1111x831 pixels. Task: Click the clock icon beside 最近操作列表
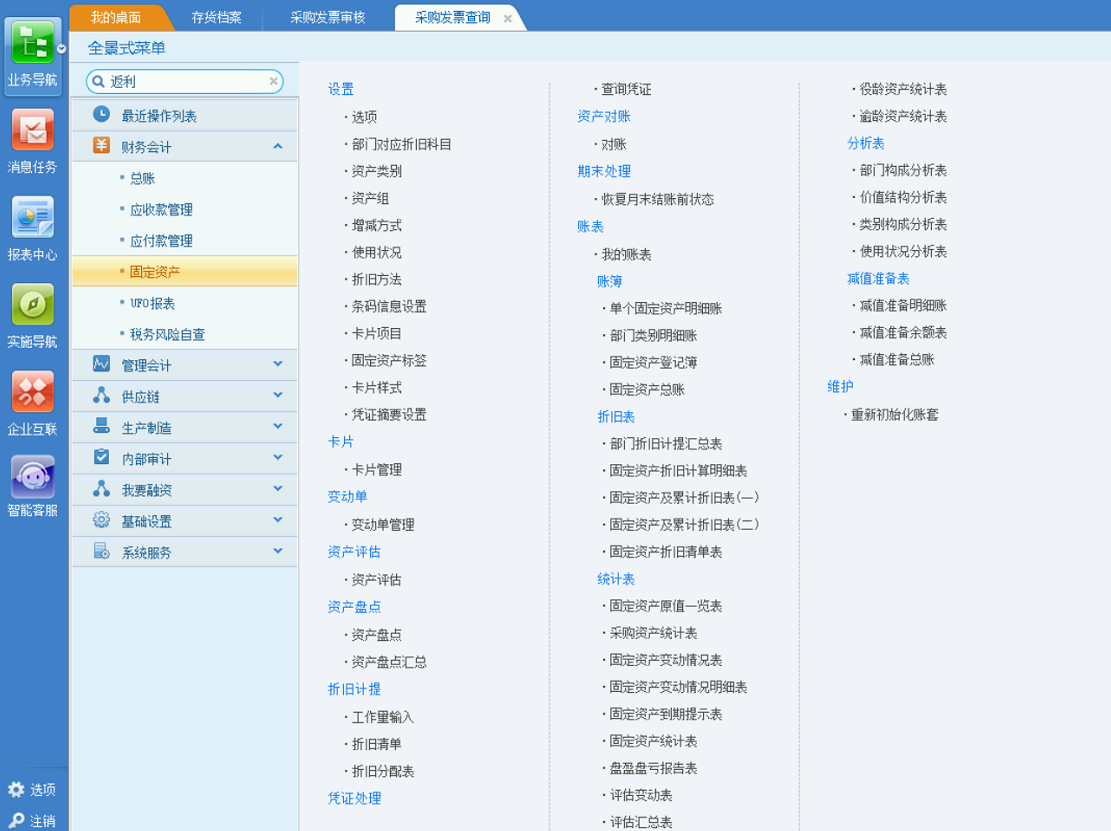coord(101,114)
